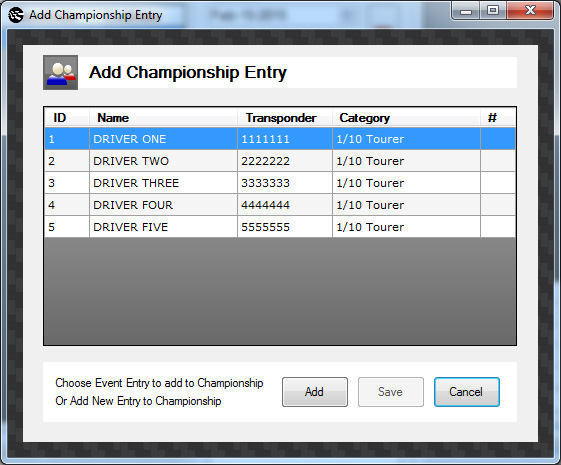
Task: Cancel the championship entry dialog
Action: click(467, 392)
